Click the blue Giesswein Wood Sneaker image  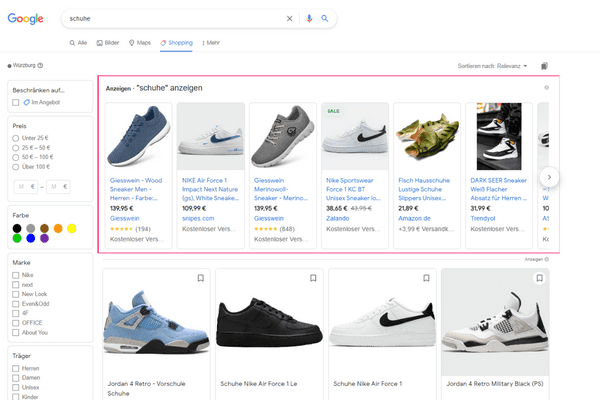tap(139, 136)
